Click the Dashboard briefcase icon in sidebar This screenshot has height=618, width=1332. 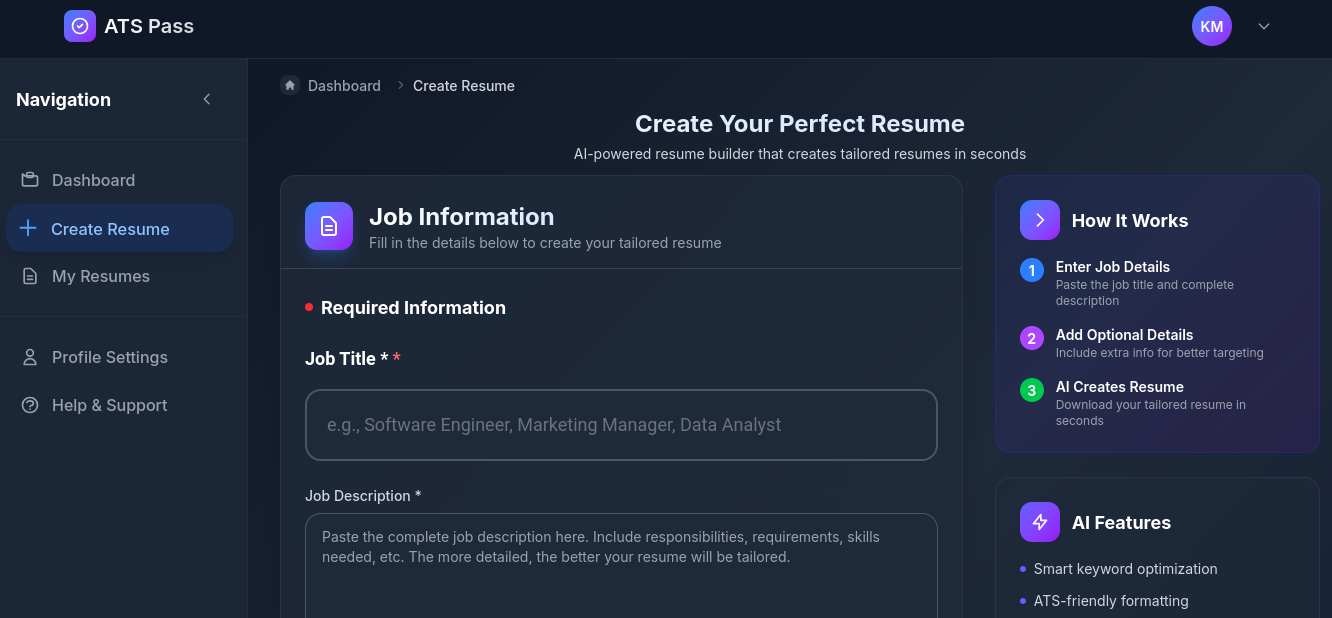click(x=30, y=180)
